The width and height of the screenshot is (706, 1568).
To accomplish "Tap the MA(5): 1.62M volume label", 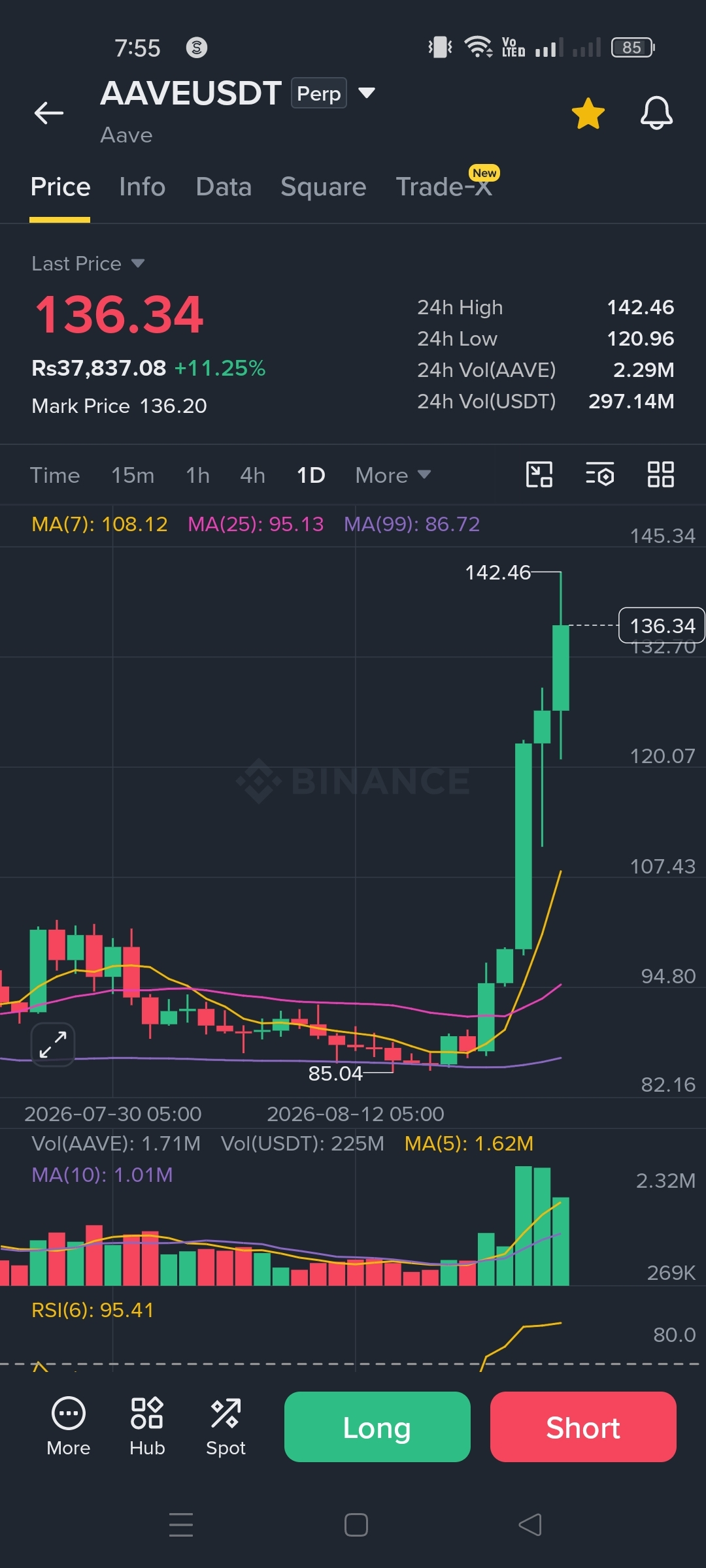I will coord(469,1143).
